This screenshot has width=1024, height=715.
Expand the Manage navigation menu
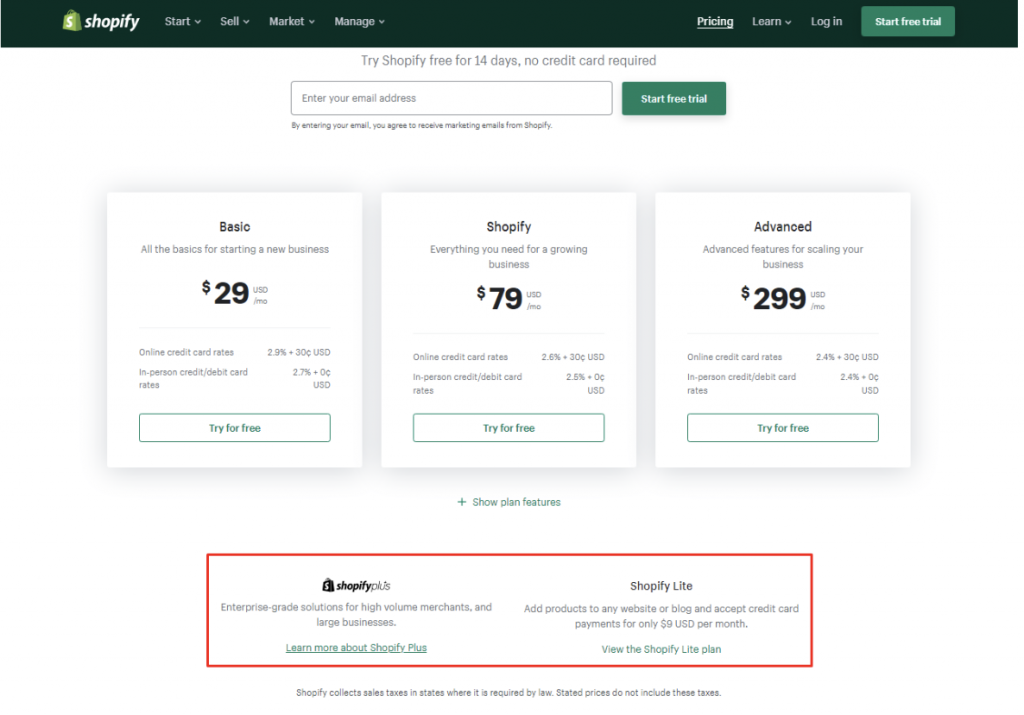[x=359, y=22]
